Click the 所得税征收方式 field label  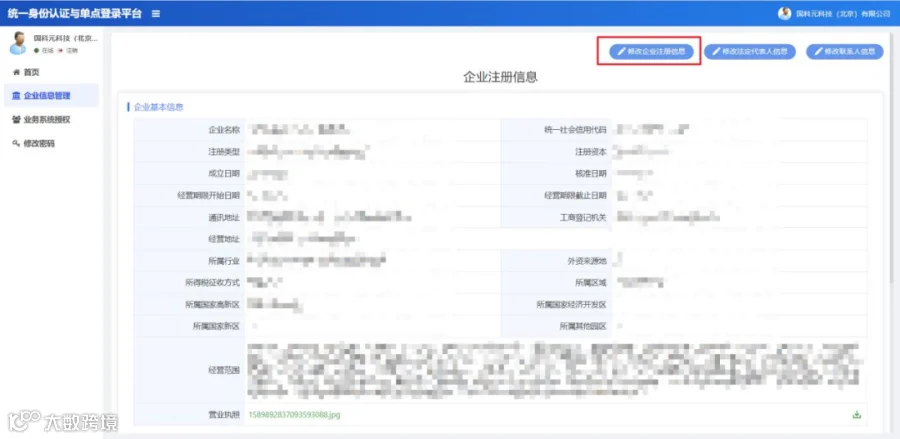(x=212, y=282)
